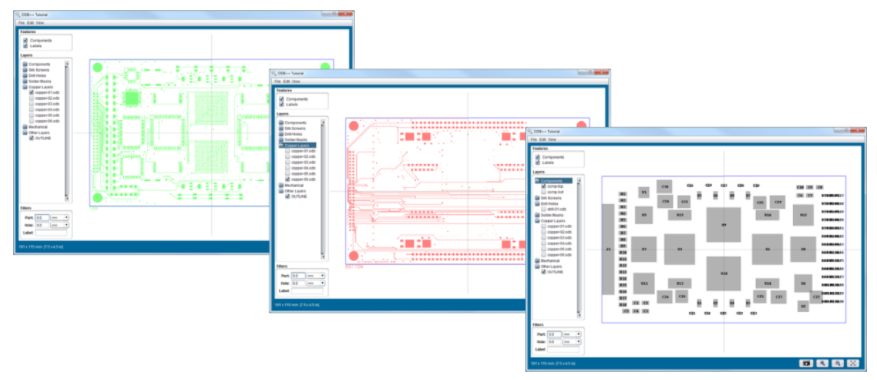Click the zoom-out magnifier button in front window
877x380 pixels.
click(837, 363)
